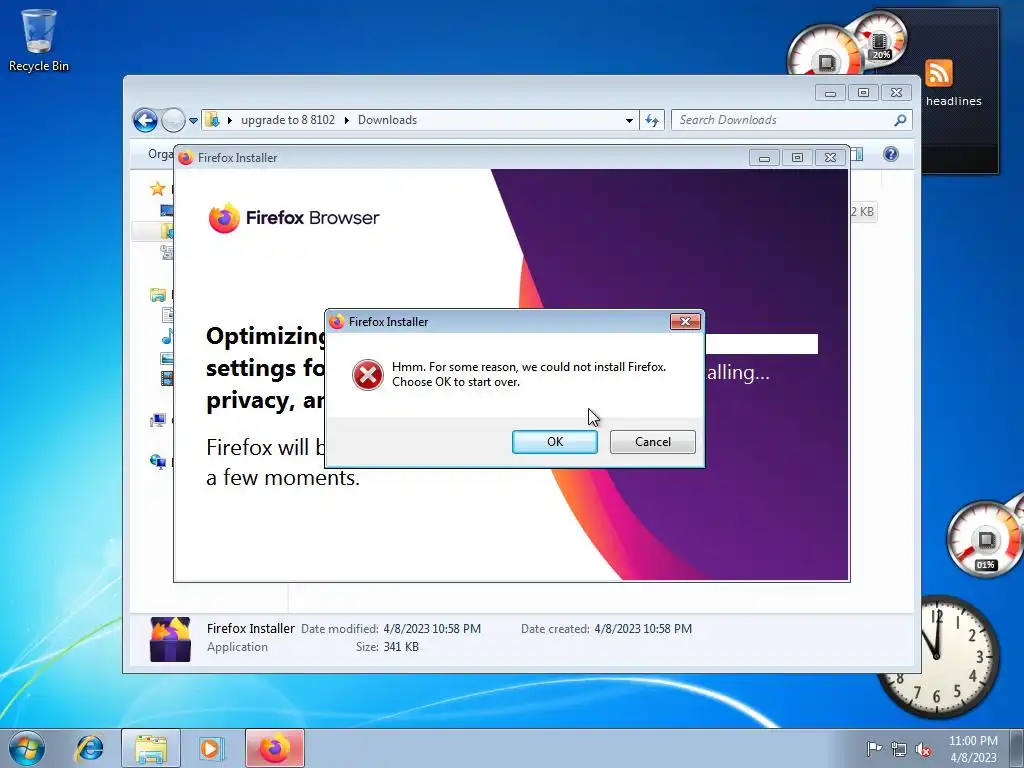Click OK in the Firefox Installer error dialog
Screen dimensions: 1024x768
tap(554, 441)
